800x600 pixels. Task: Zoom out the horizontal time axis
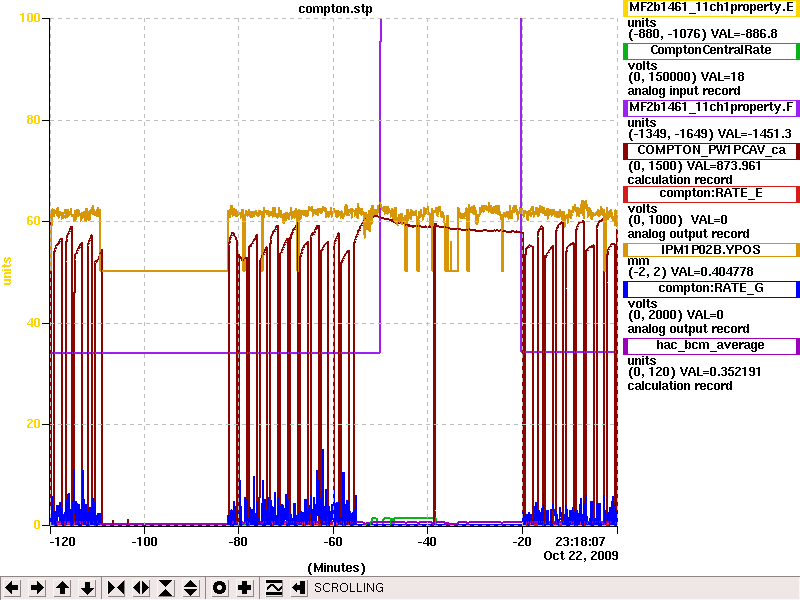pos(141,588)
